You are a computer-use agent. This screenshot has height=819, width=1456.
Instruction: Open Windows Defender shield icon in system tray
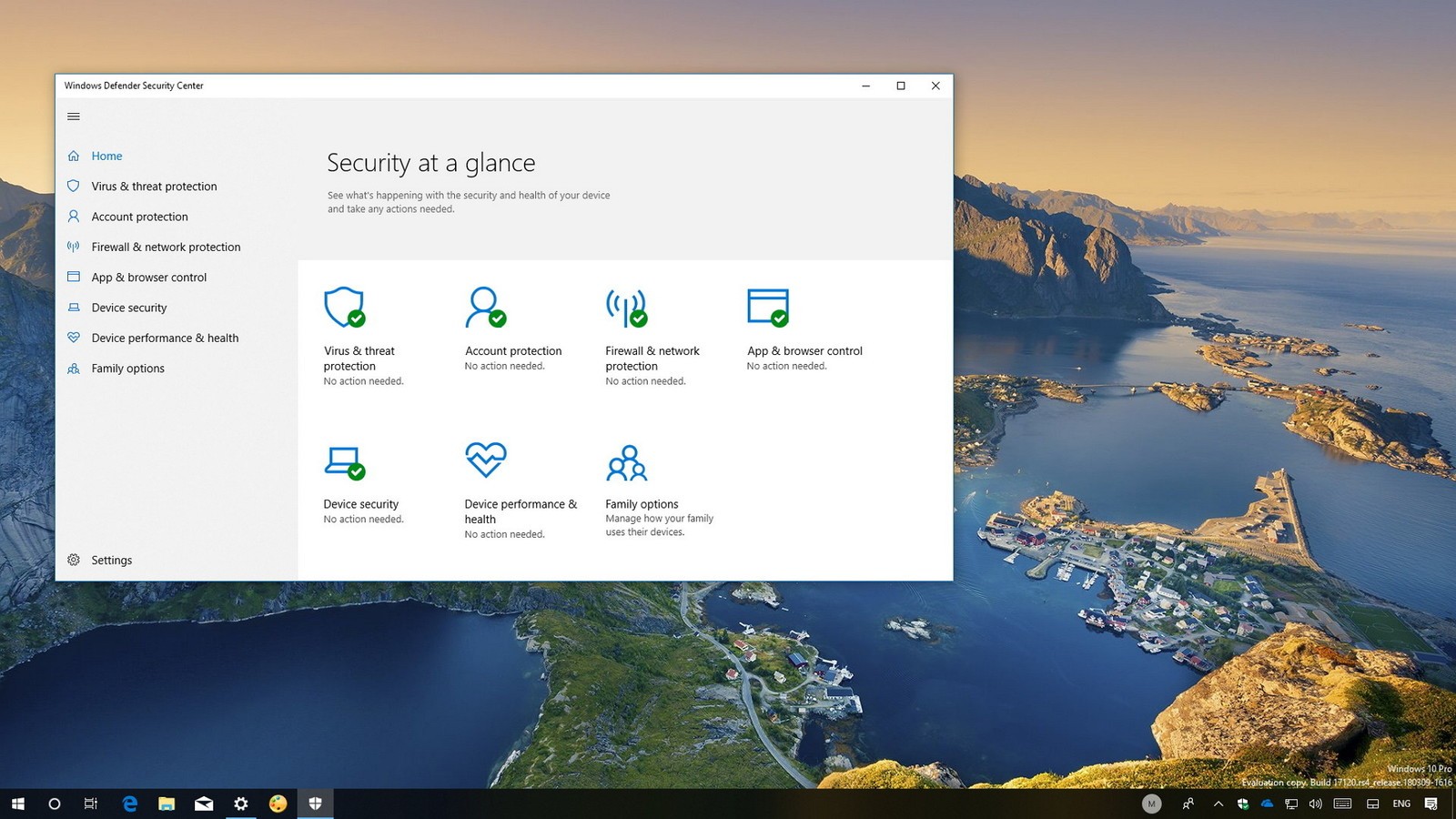[x=1244, y=804]
